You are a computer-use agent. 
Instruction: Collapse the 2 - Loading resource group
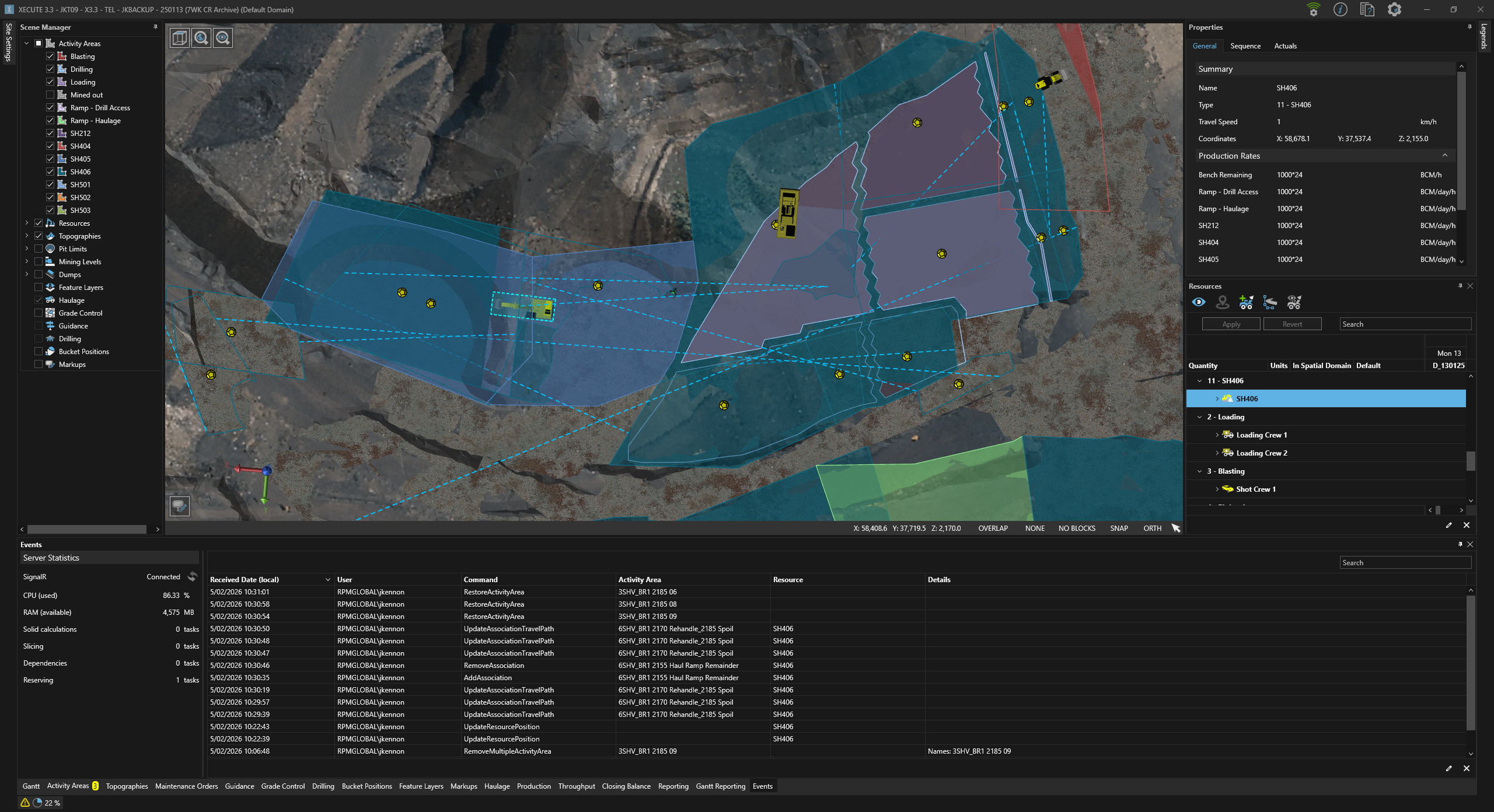tap(1199, 417)
